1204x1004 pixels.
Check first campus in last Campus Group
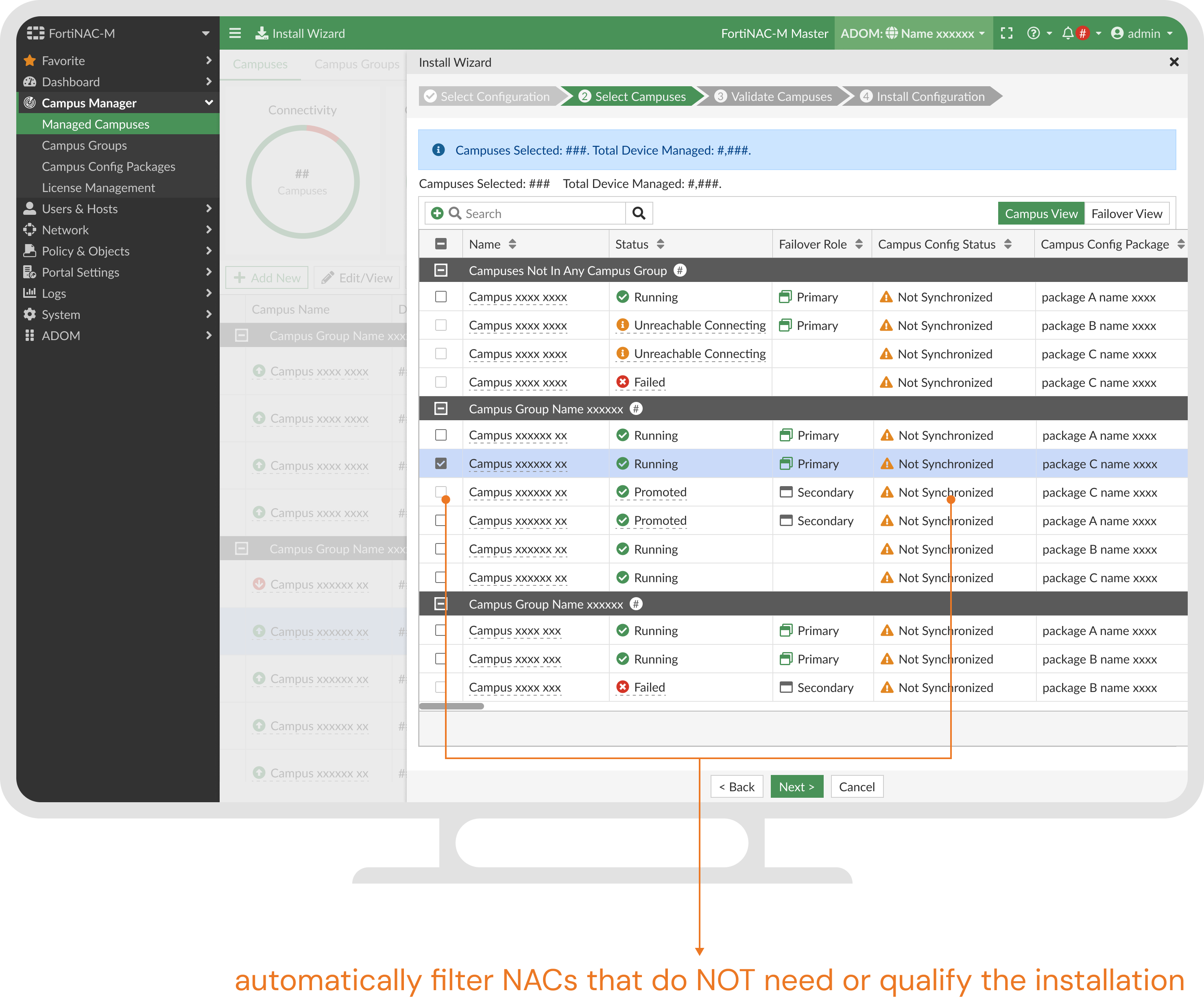[x=441, y=631]
